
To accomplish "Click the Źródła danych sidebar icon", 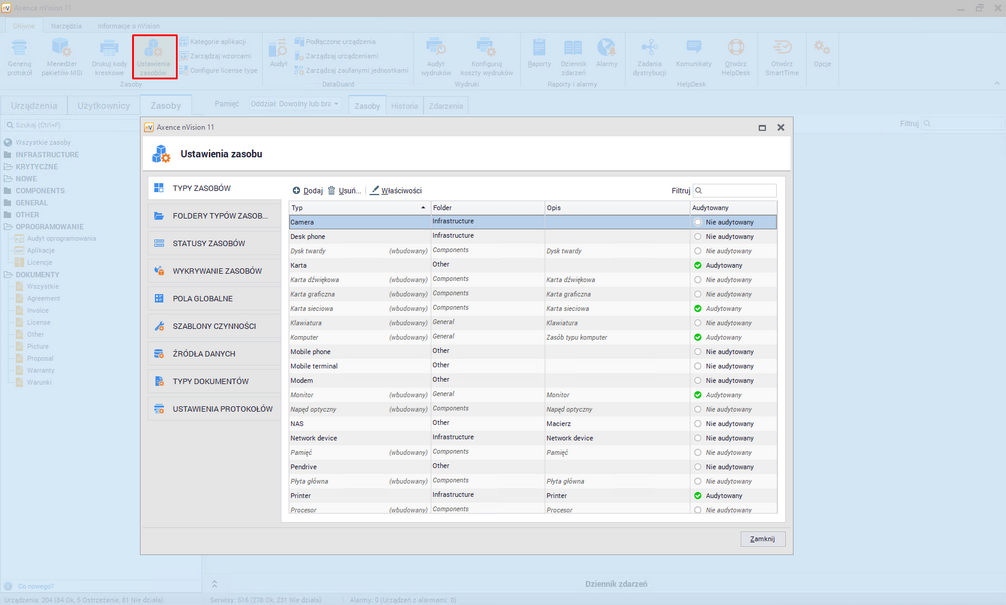I will [x=159, y=354].
